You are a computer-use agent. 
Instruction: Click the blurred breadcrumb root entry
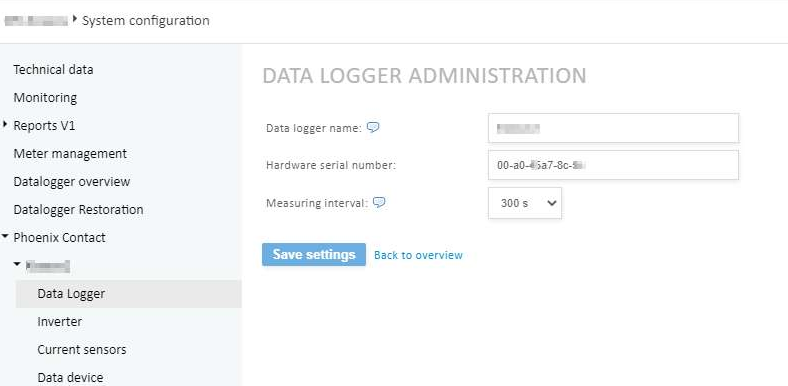36,21
